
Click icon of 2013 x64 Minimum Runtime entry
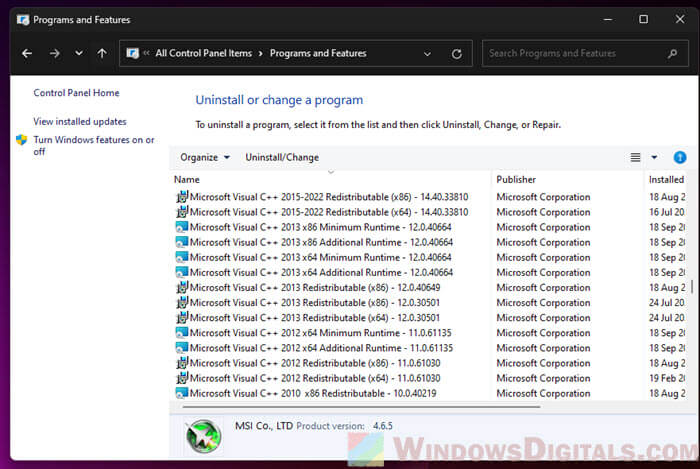coord(182,257)
